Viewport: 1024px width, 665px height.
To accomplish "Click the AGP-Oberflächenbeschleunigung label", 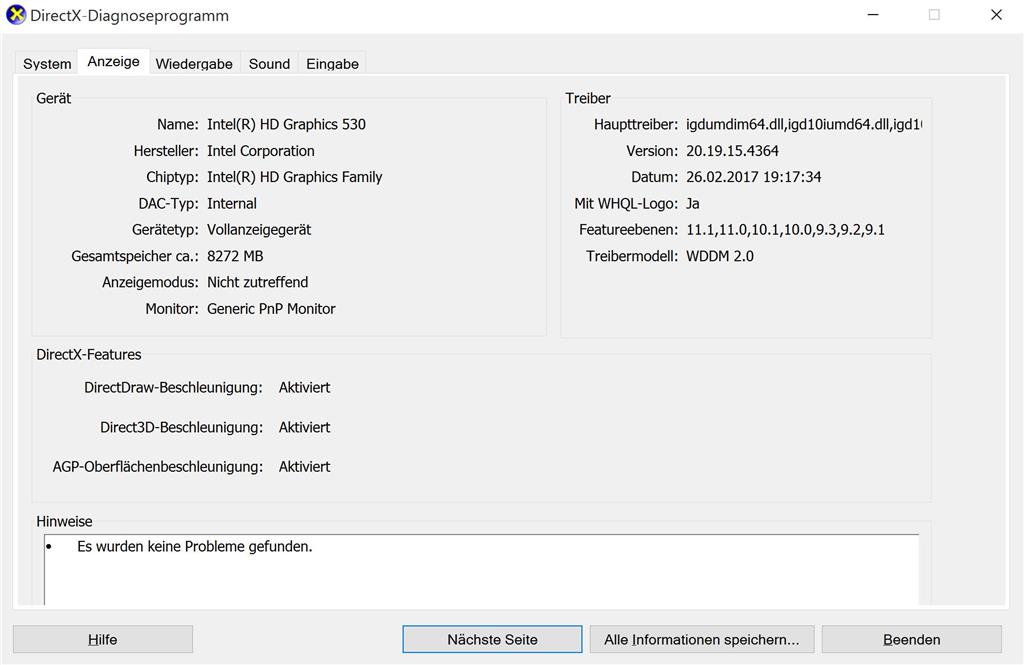I will [157, 466].
